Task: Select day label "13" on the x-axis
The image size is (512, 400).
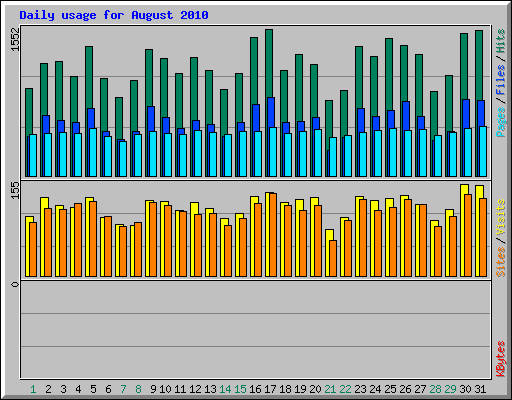Action: pos(210,389)
